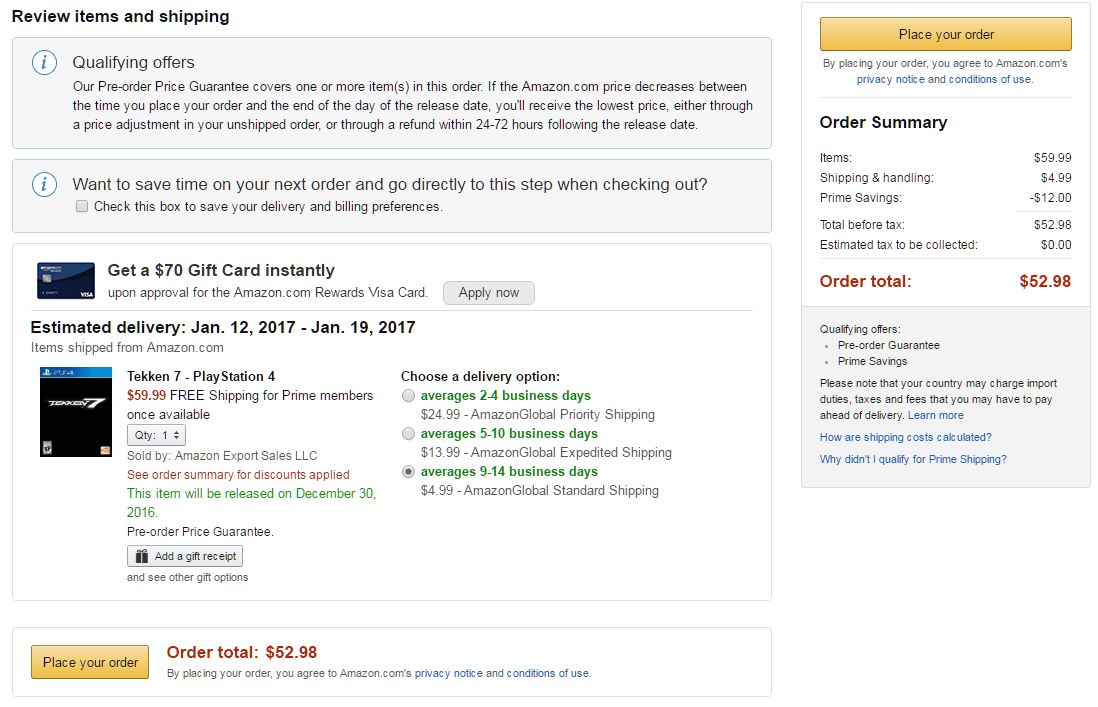Apply now for the Rewards Visa Card
Viewport: 1098px width, 707px height.
click(x=489, y=293)
